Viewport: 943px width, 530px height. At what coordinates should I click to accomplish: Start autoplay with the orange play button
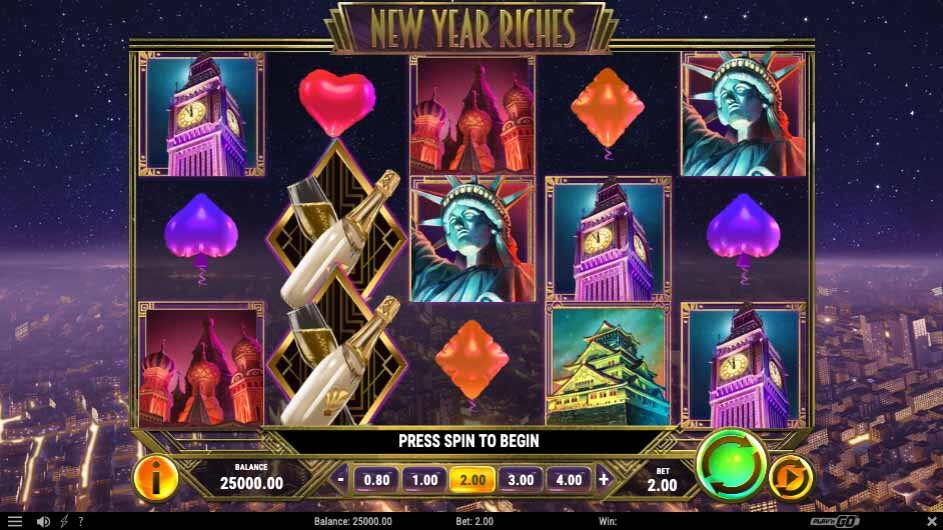pos(790,478)
